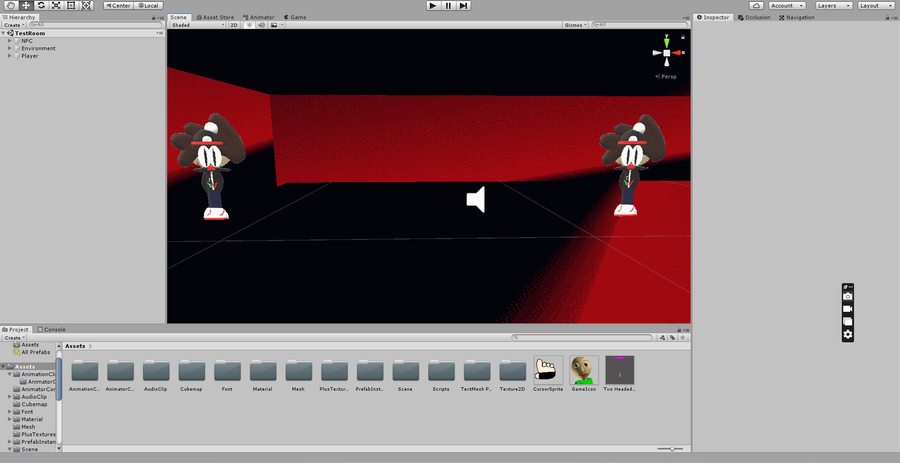Select the CursorSprite asset
900x463 pixels.
(x=548, y=373)
